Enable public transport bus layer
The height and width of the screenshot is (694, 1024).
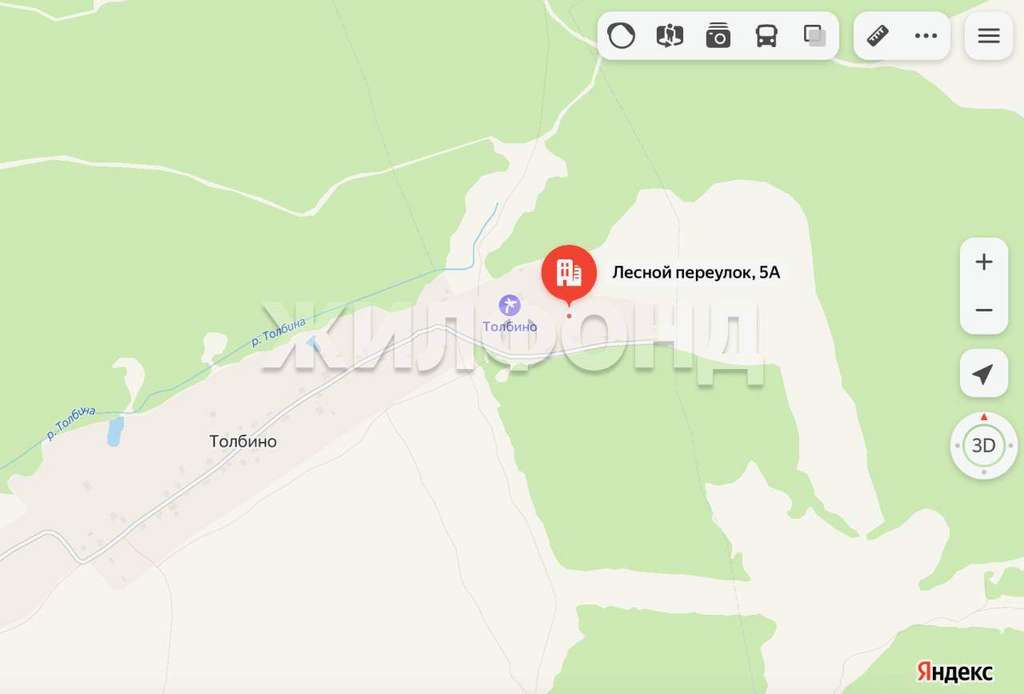(766, 35)
